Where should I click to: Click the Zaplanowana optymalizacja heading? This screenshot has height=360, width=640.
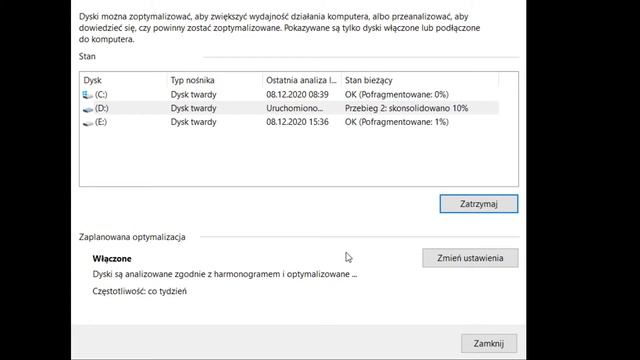132,237
